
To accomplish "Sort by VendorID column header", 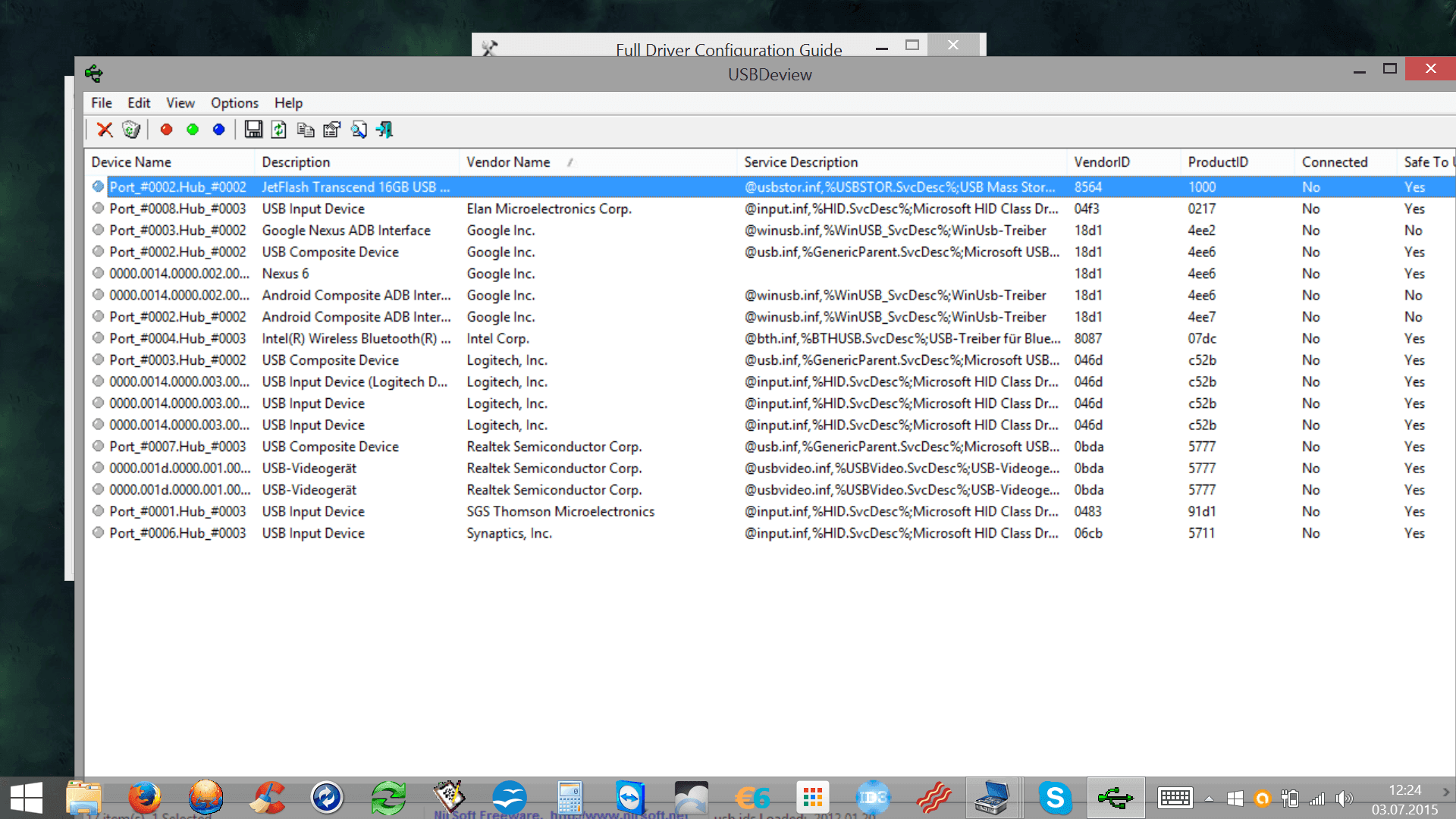I will 1125,162.
